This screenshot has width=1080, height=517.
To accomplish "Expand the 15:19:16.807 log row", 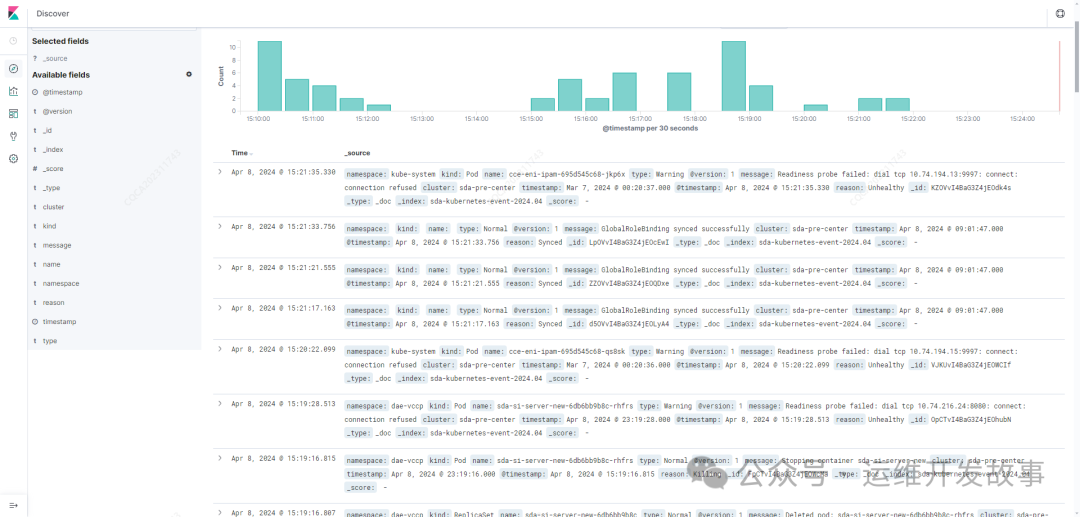I will 220,512.
